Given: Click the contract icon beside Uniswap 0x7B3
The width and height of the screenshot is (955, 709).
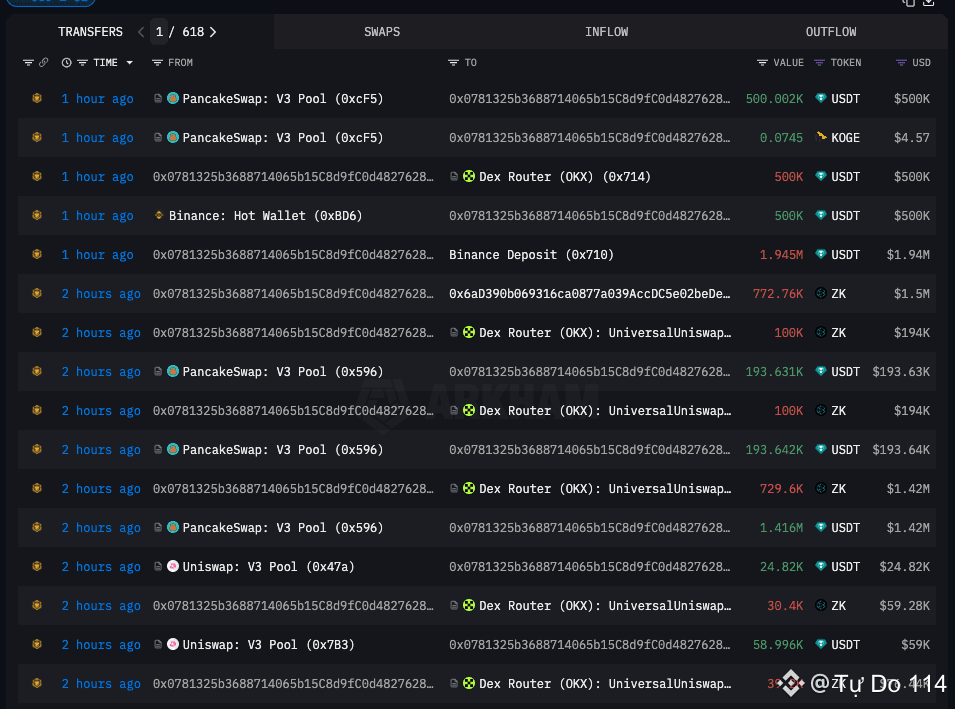Looking at the screenshot, I should 158,644.
